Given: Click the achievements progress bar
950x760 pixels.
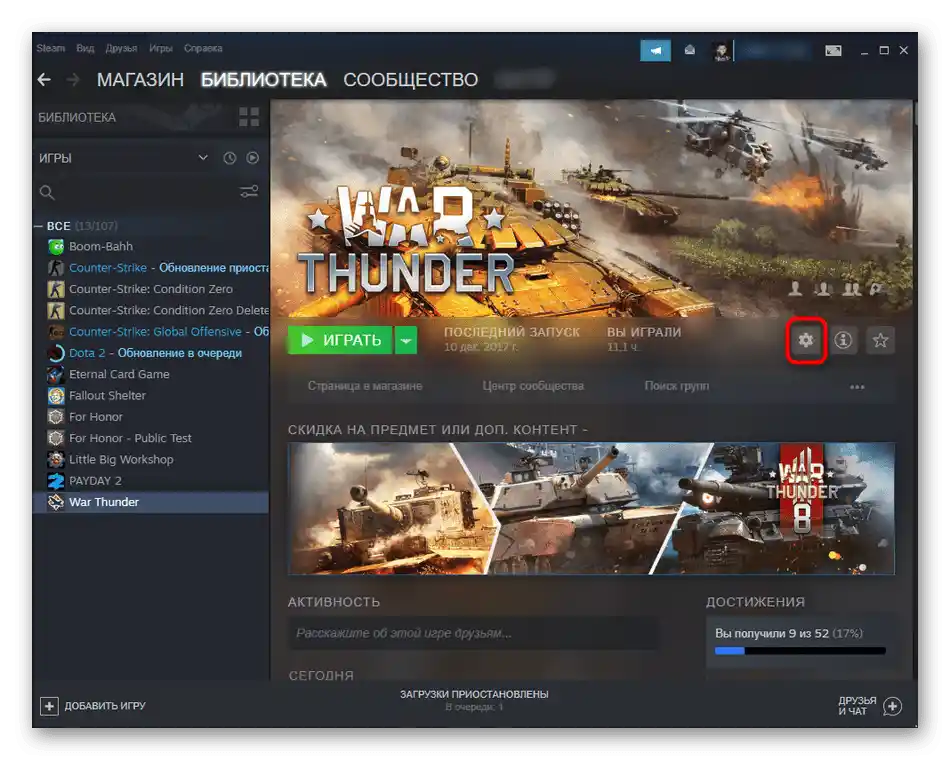Looking at the screenshot, I should pos(800,651).
